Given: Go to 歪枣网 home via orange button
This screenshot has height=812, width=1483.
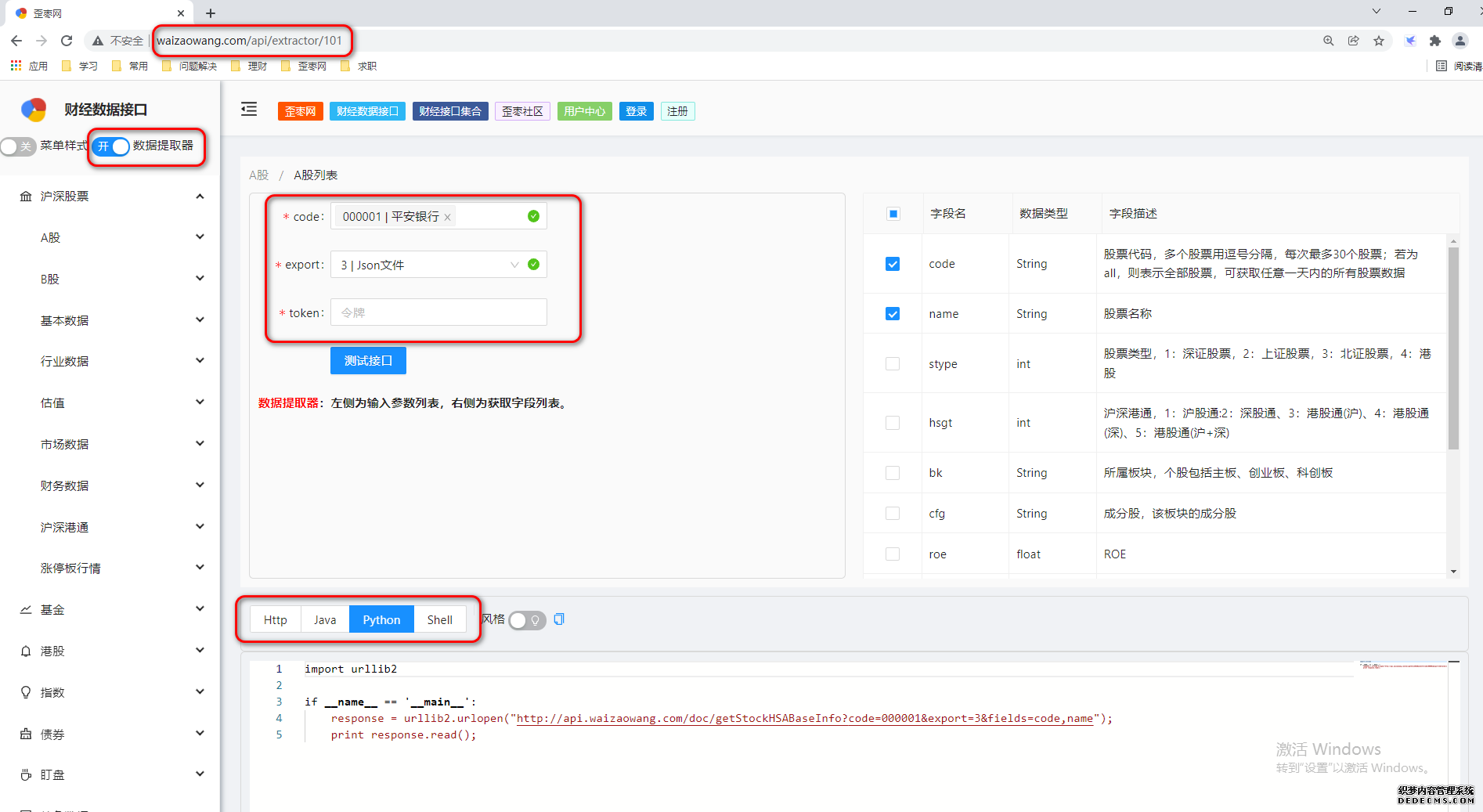Looking at the screenshot, I should pyautogui.click(x=300, y=111).
